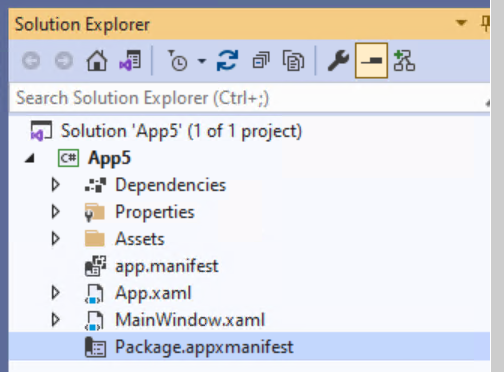The image size is (504, 372).
Task: Select the MainWindow.xaml file
Action: (x=190, y=320)
